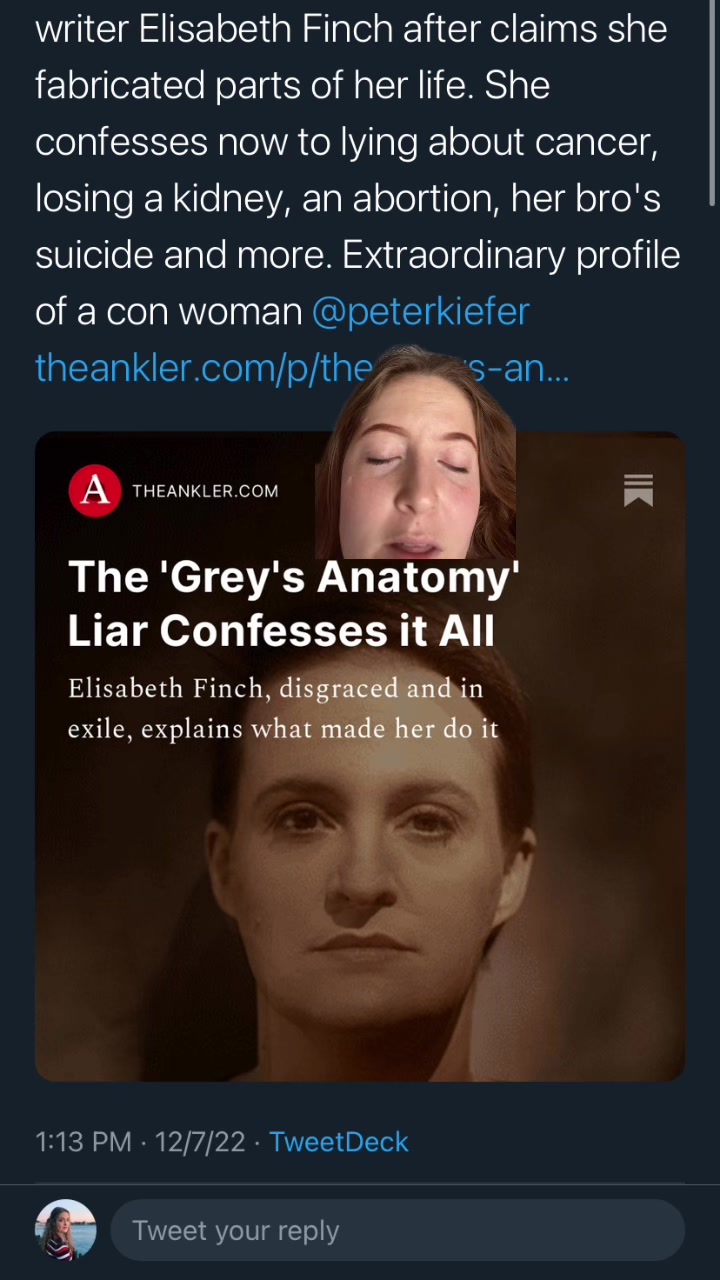Click the scrollbar on the right edge
This screenshot has height=1280, width=720.
click(x=711, y=100)
